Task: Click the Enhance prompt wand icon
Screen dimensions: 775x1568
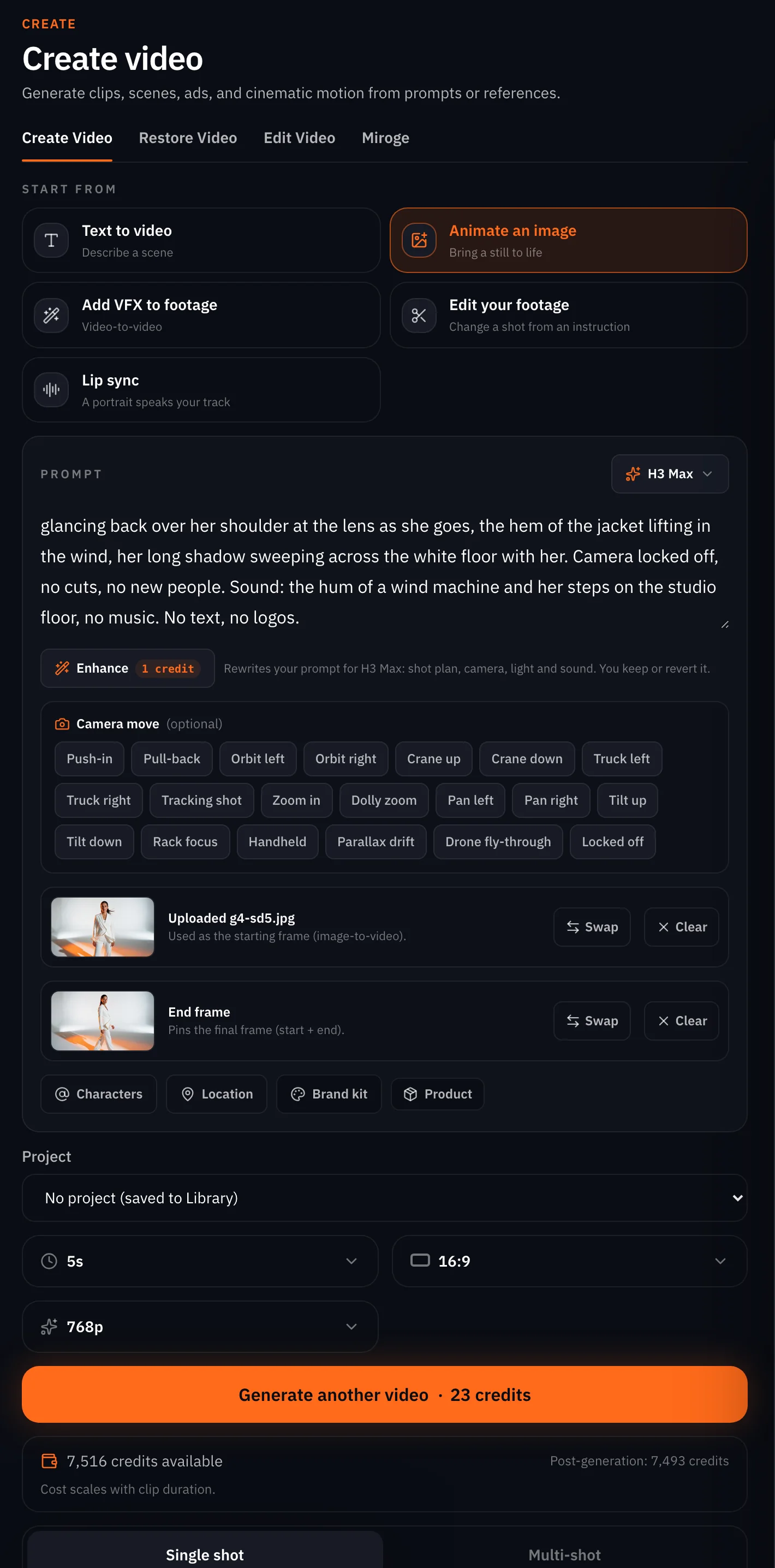Action: pos(62,668)
